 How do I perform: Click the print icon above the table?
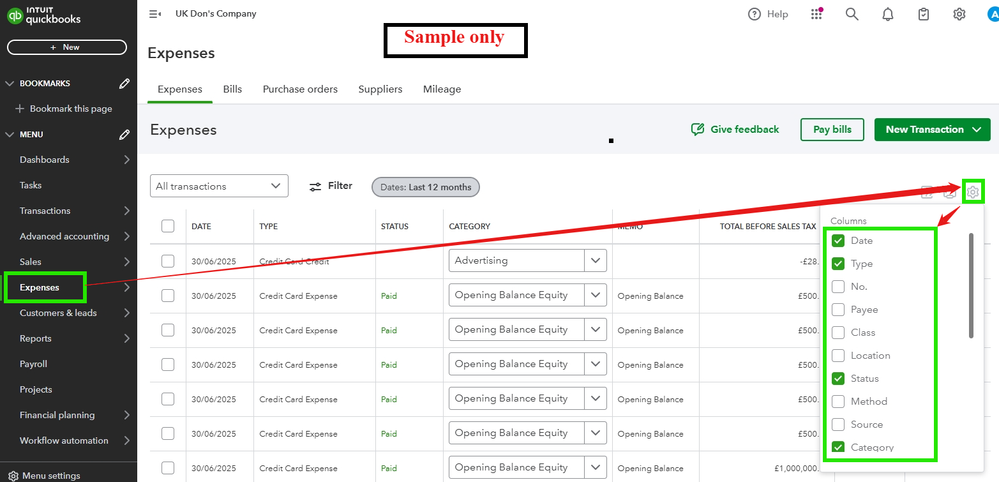click(x=949, y=192)
